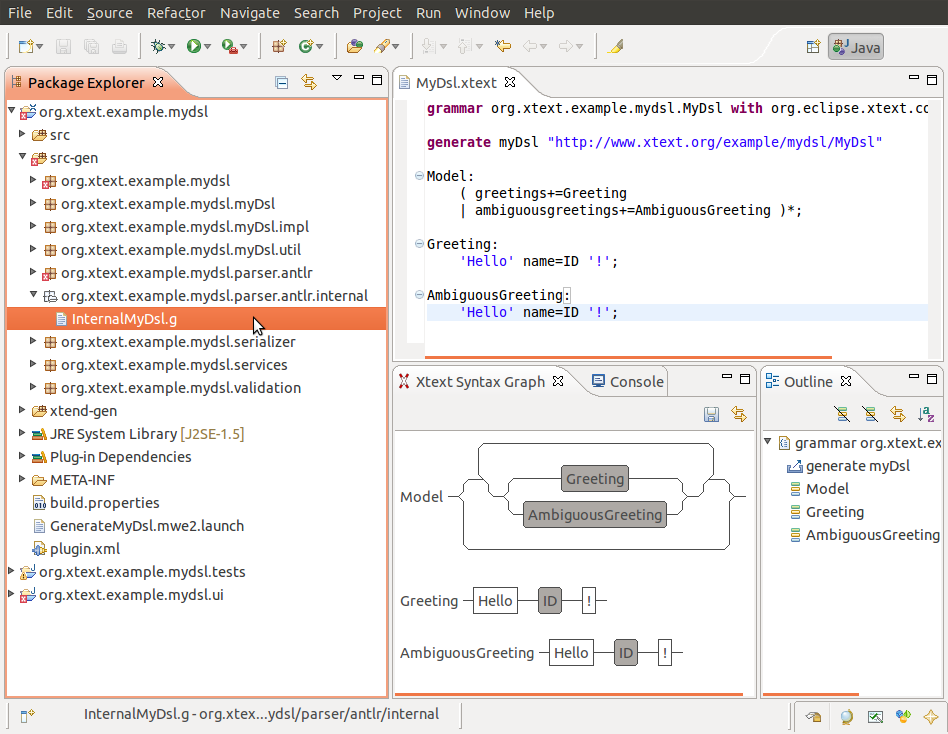This screenshot has height=734, width=948.
Task: Click Collapse All icon in Package Explorer
Action: click(282, 82)
